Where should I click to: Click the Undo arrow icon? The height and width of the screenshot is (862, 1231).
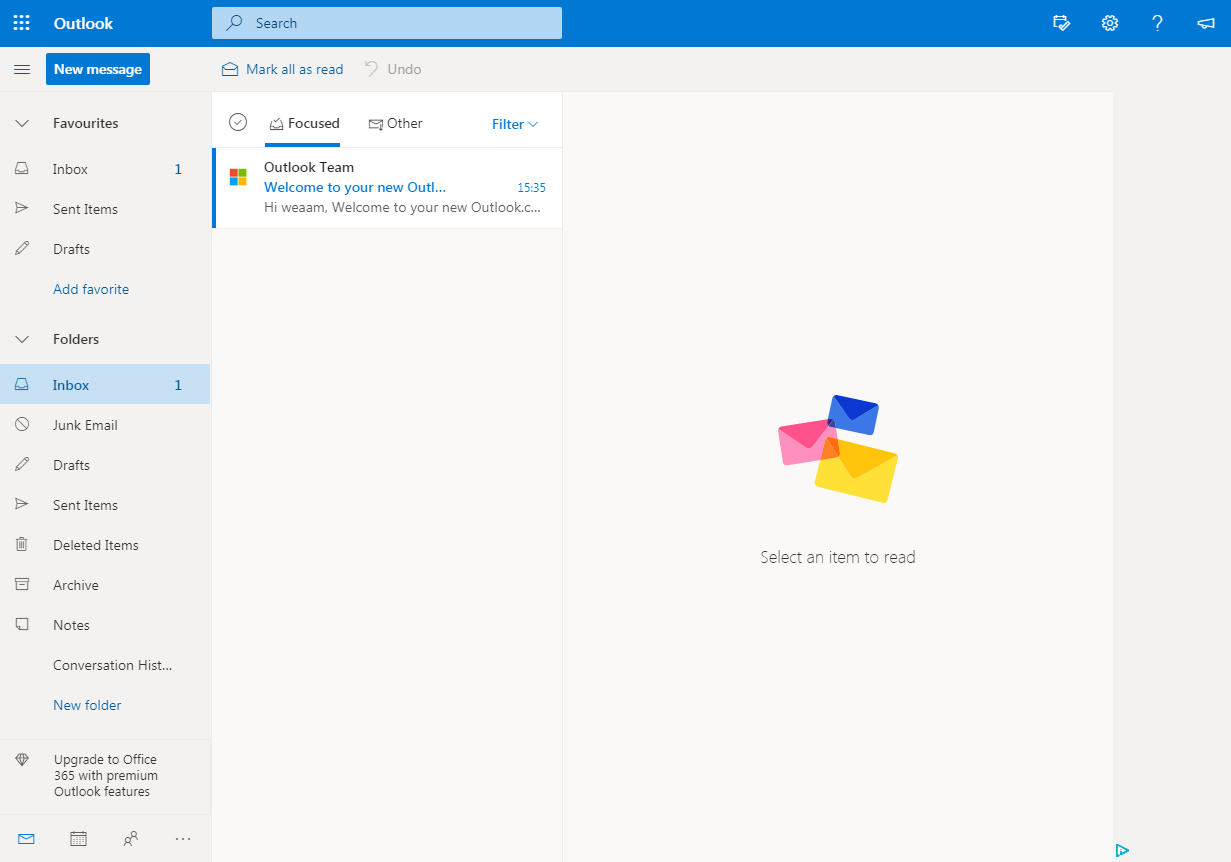click(x=371, y=69)
